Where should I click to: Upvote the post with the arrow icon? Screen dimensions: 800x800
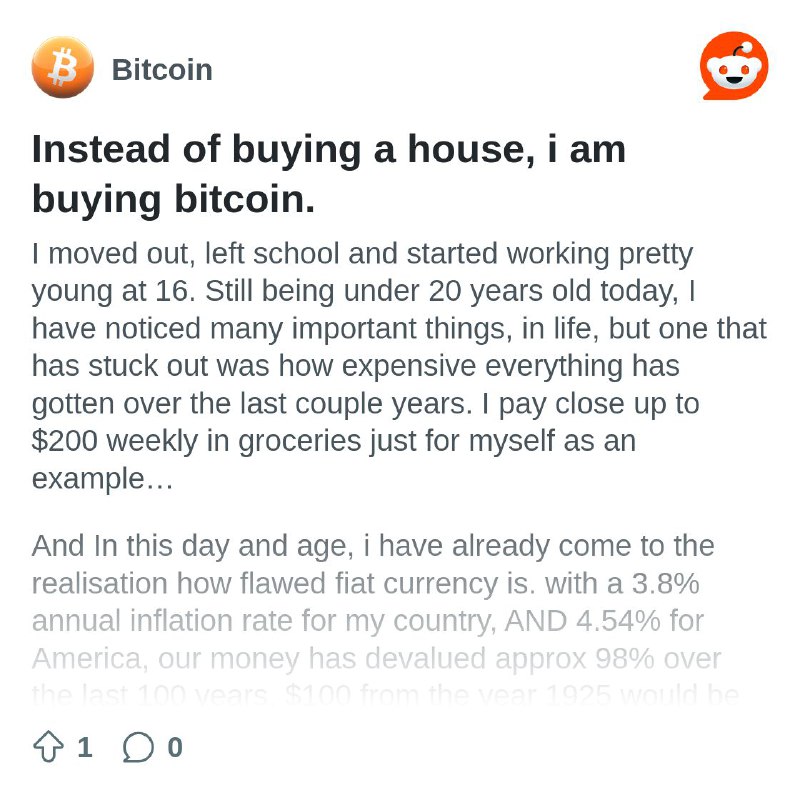click(x=48, y=746)
